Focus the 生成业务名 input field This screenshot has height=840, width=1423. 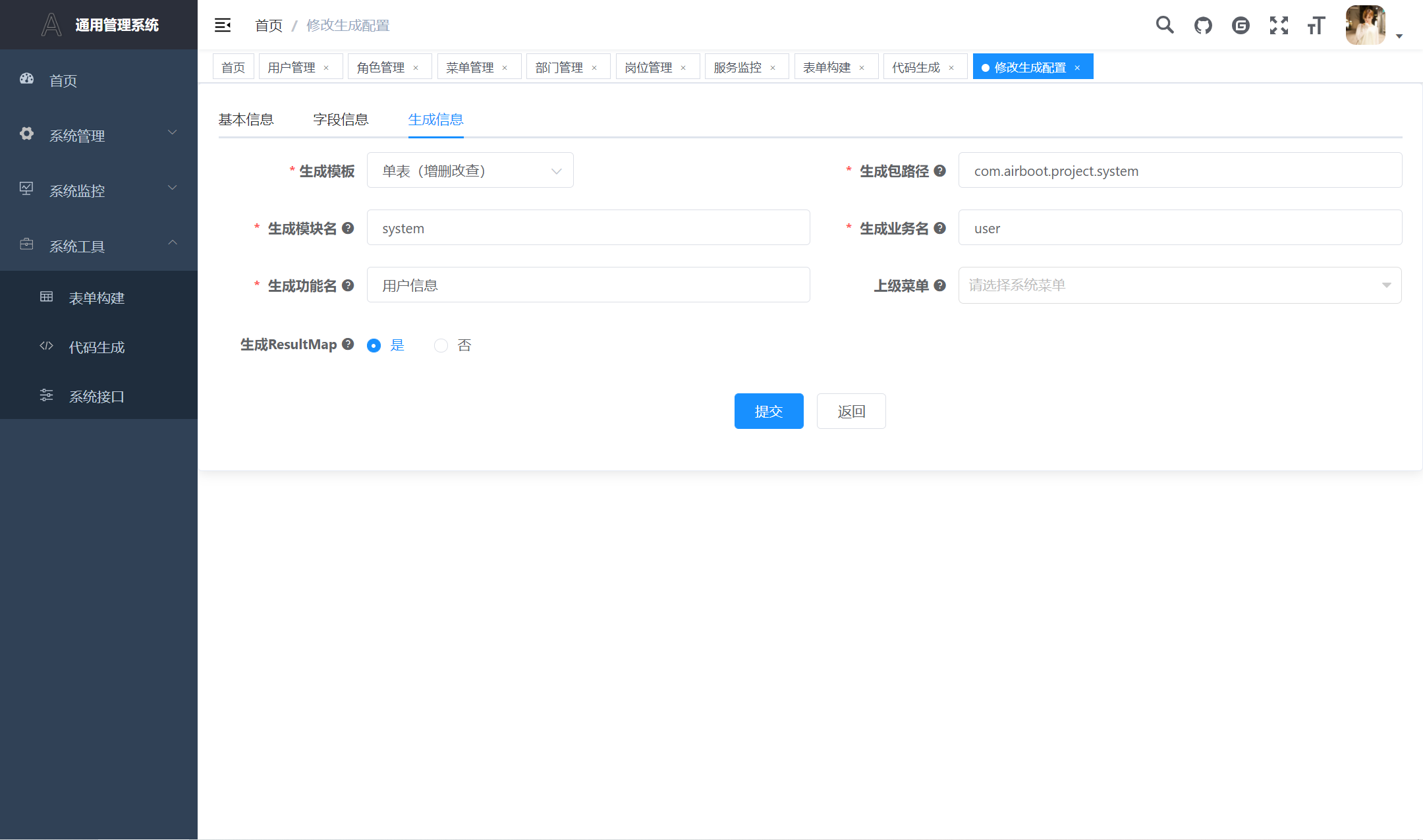[1180, 228]
